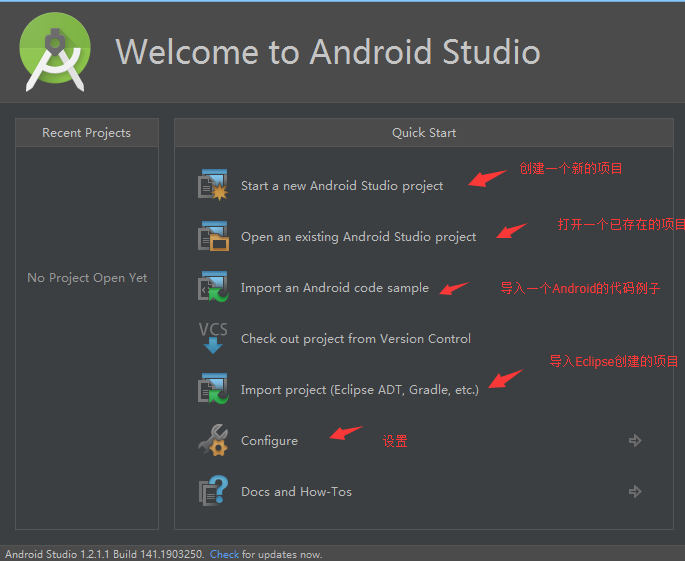Screen dimensions: 685x561
Task: Expand the Configure submenu arrow
Action: [635, 440]
